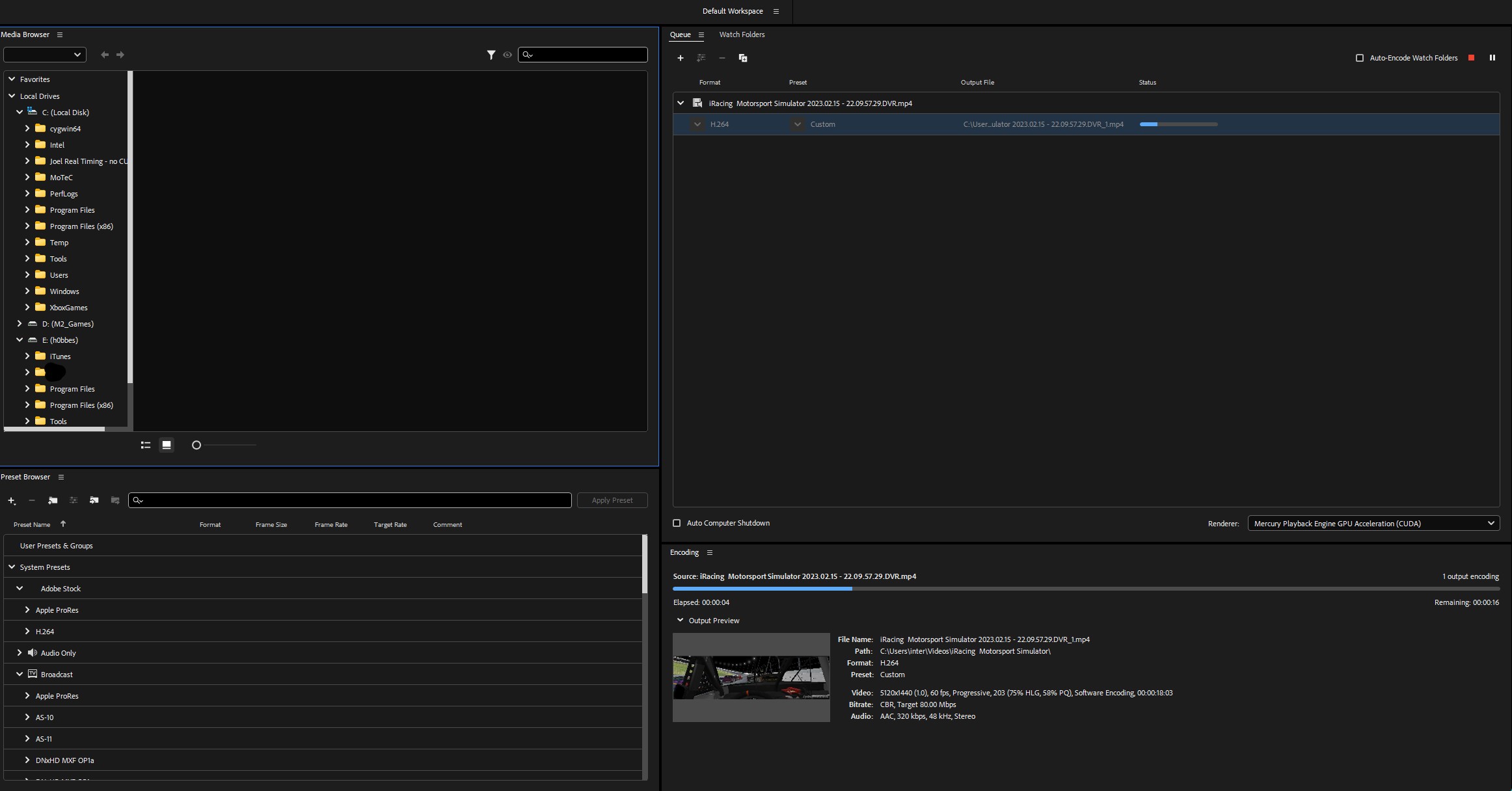This screenshot has height=791, width=1512.
Task: Switch Media Browser to thumbnail view
Action: coord(167,445)
